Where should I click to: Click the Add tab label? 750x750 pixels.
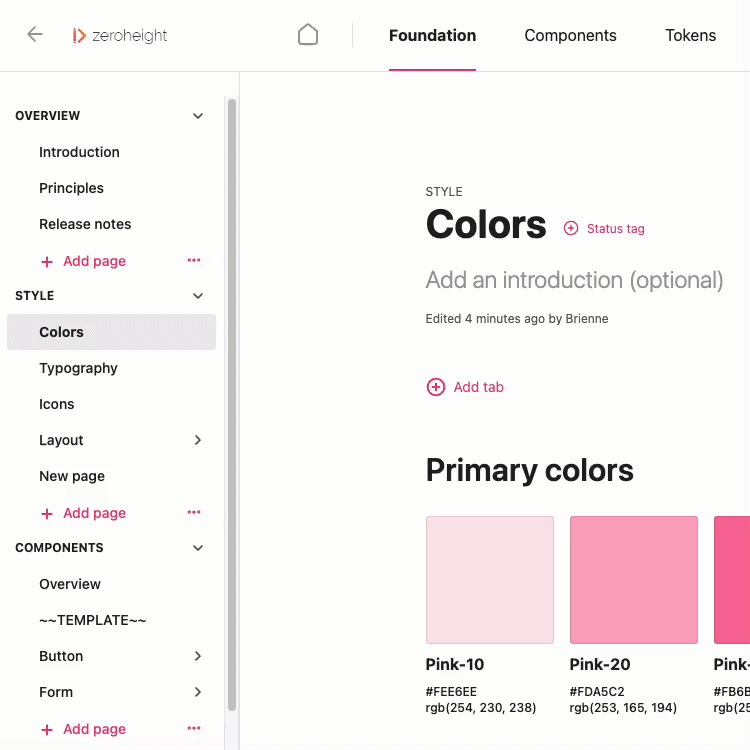click(x=478, y=387)
